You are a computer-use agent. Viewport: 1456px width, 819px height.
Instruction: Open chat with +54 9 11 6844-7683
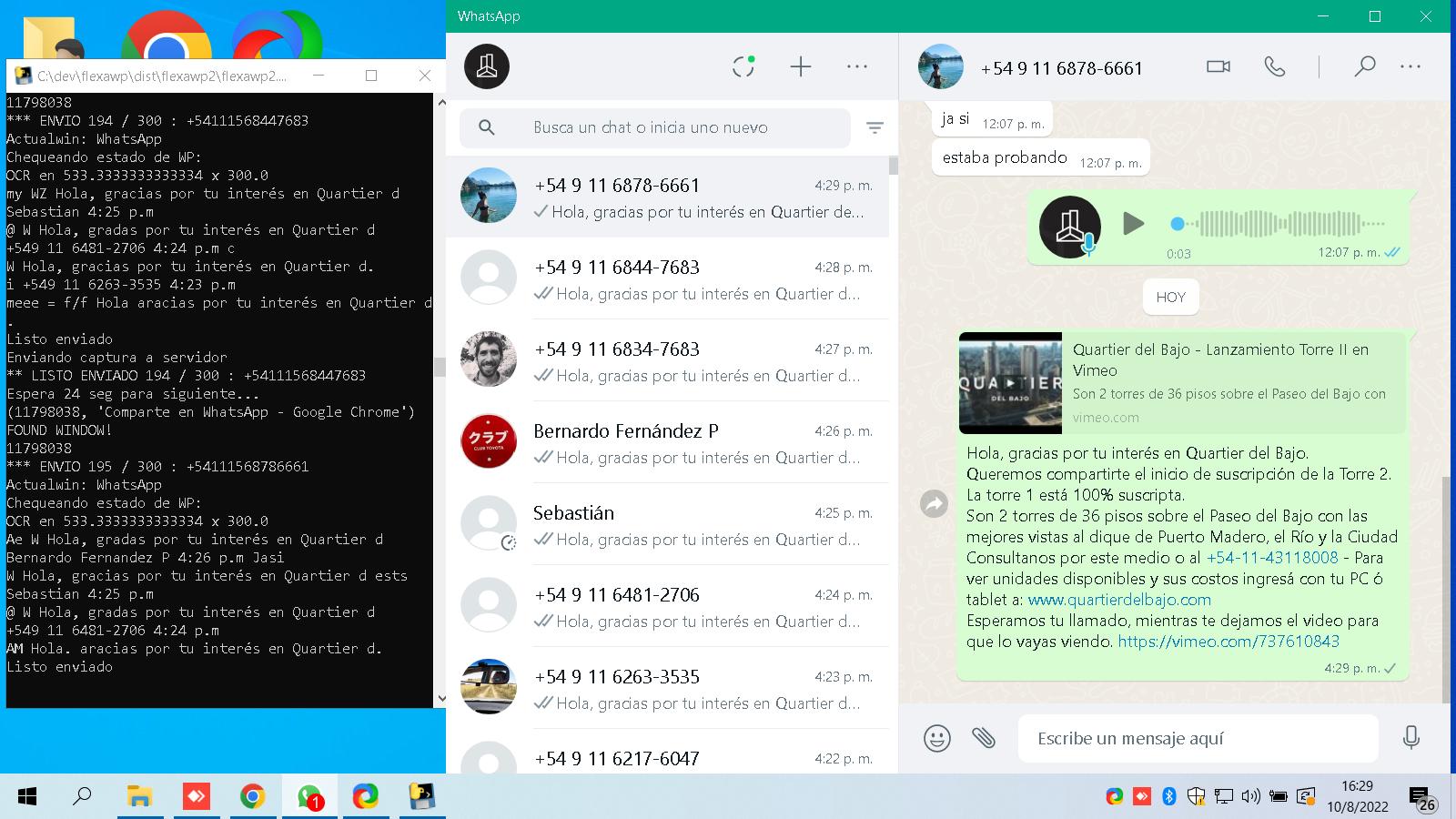667,278
